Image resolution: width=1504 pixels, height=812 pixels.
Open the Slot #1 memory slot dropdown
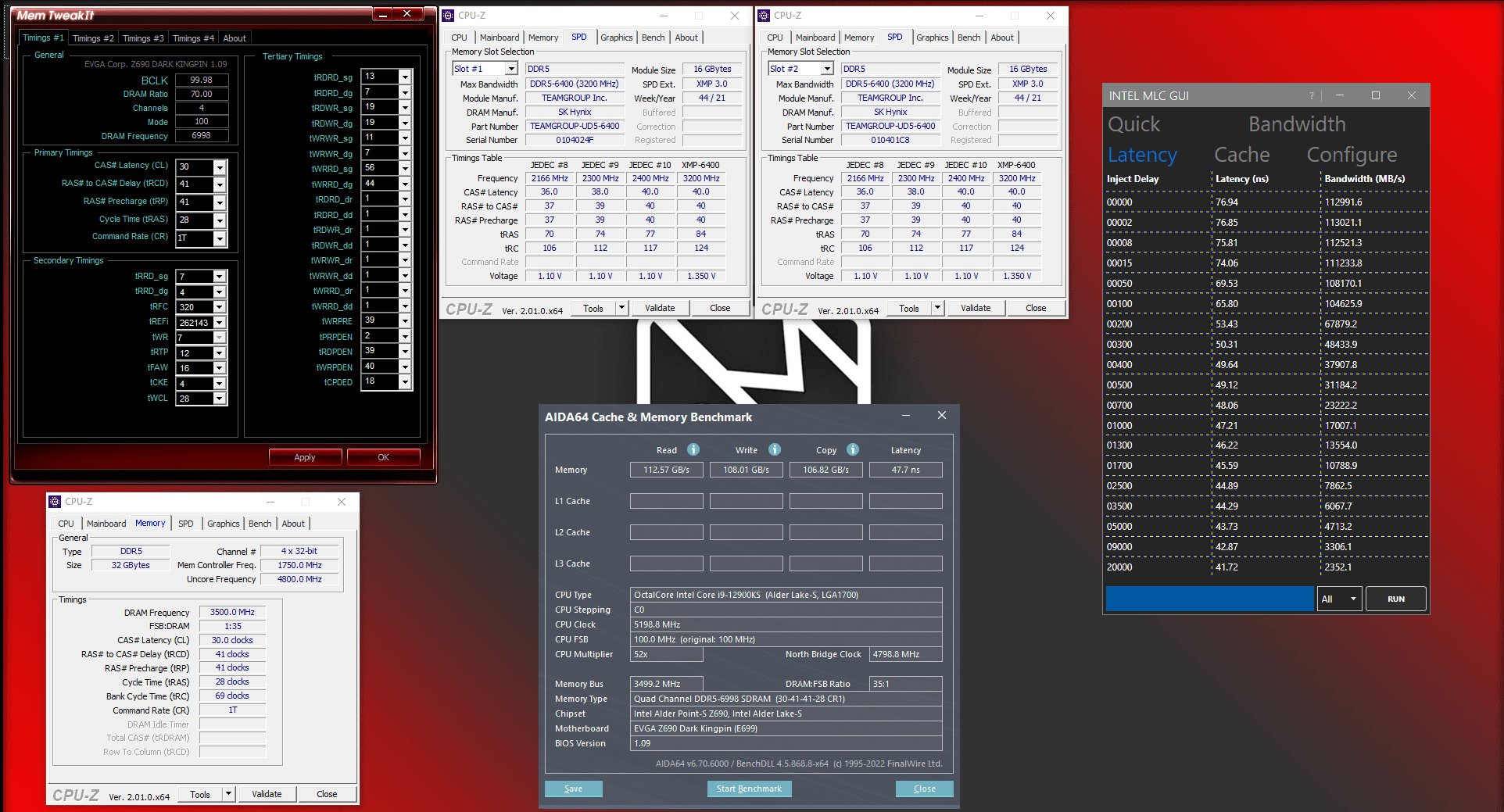(511, 69)
